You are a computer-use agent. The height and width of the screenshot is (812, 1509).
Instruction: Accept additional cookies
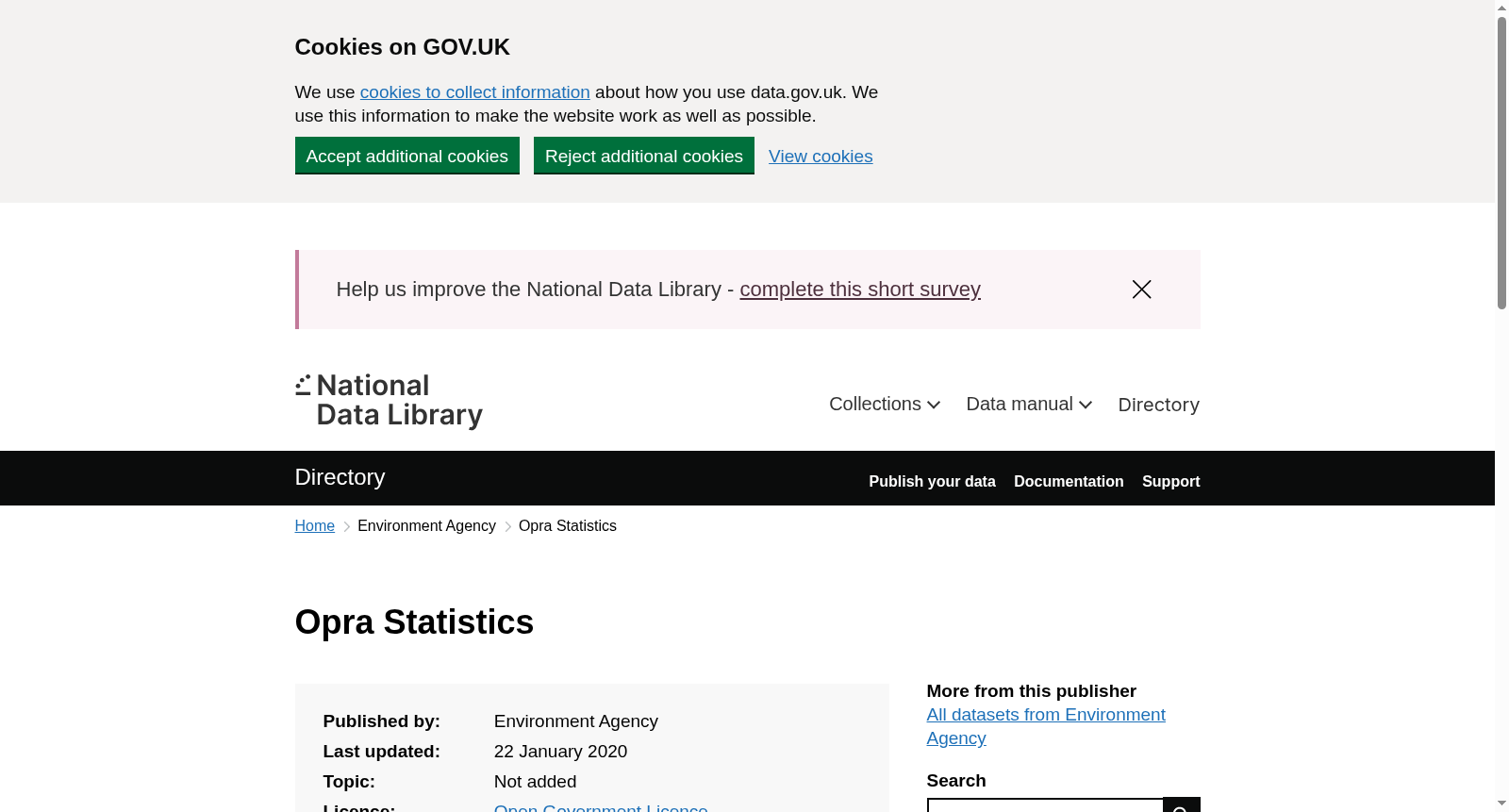407,156
